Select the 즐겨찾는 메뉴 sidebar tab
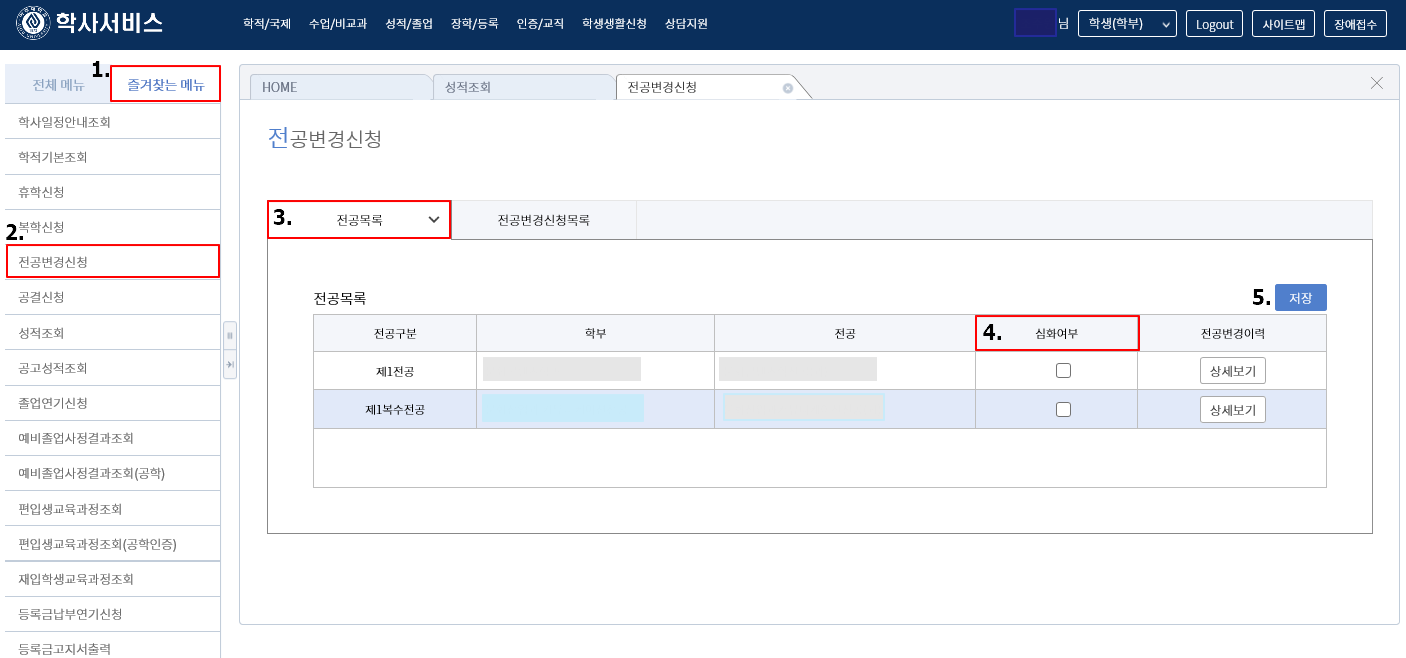The image size is (1406, 658). (165, 85)
